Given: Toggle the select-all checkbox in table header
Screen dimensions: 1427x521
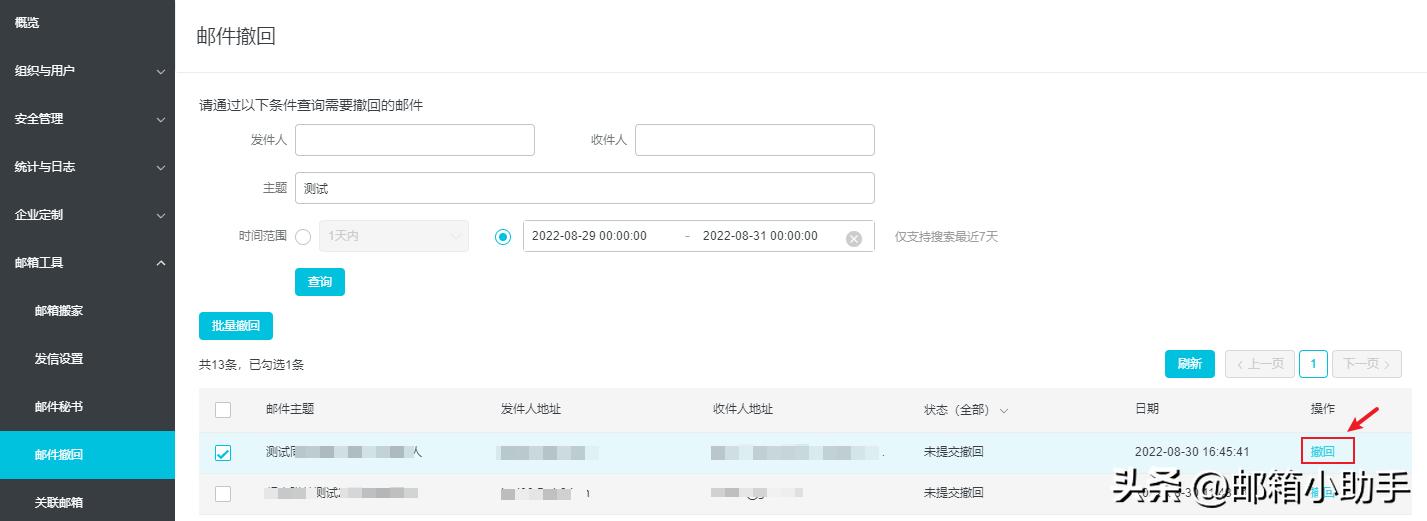Looking at the screenshot, I should (223, 410).
